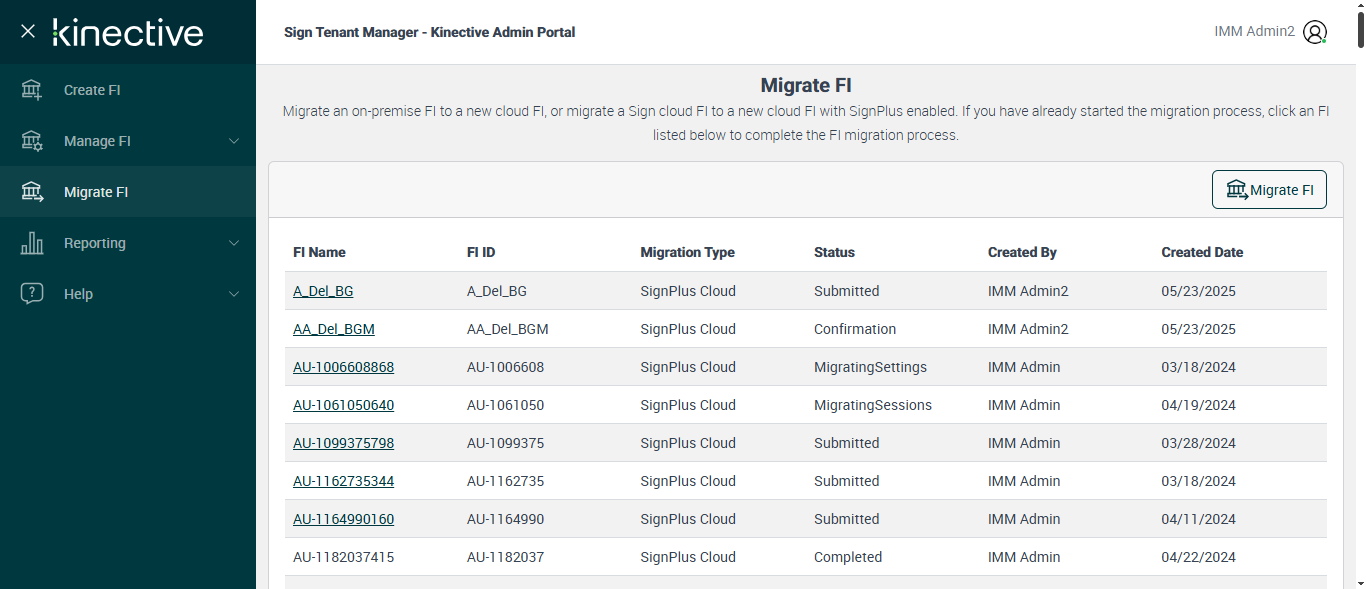
Task: Select Create FI in the sidebar
Action: click(x=92, y=90)
